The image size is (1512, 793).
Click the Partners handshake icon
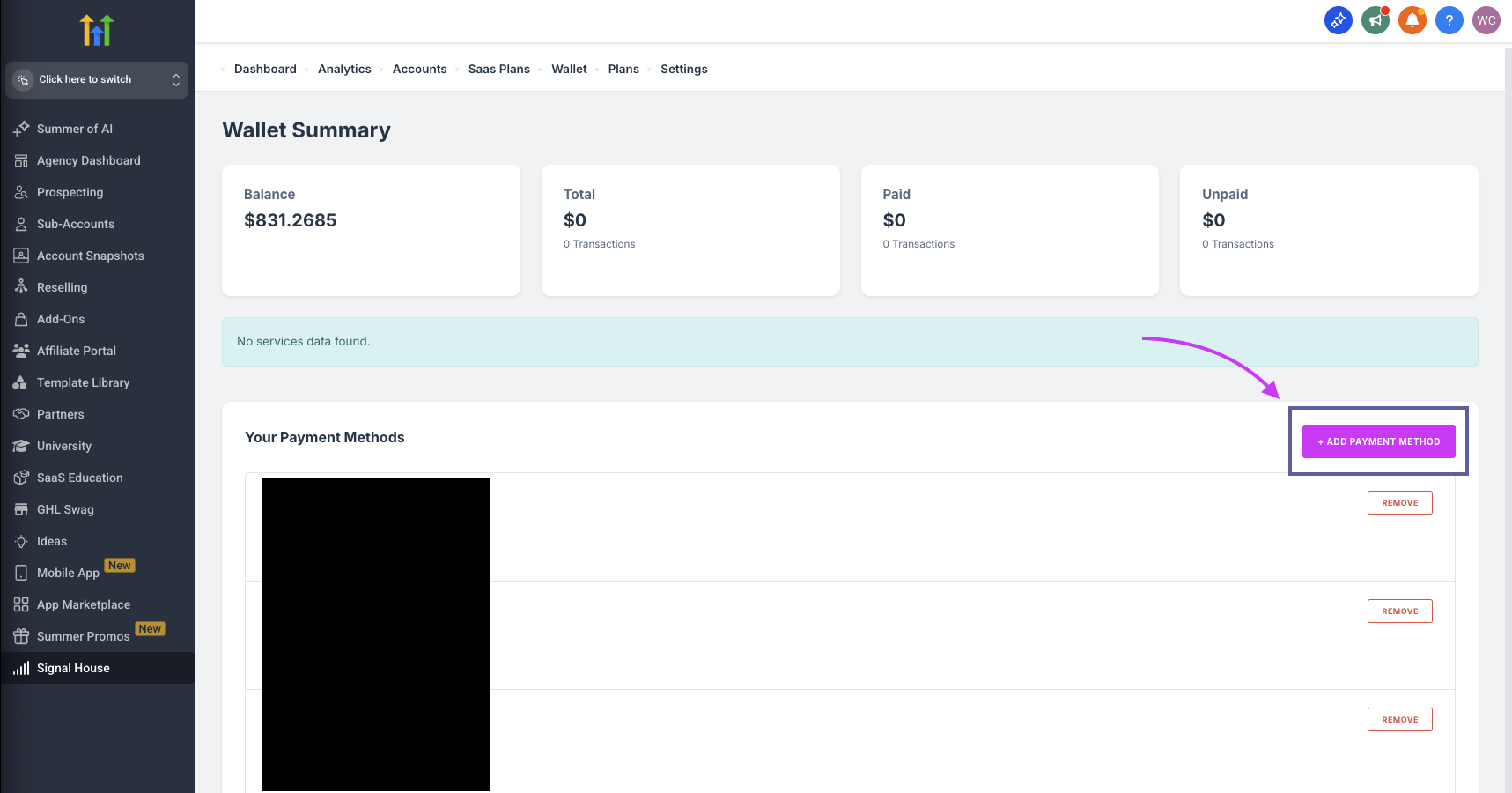click(21, 414)
